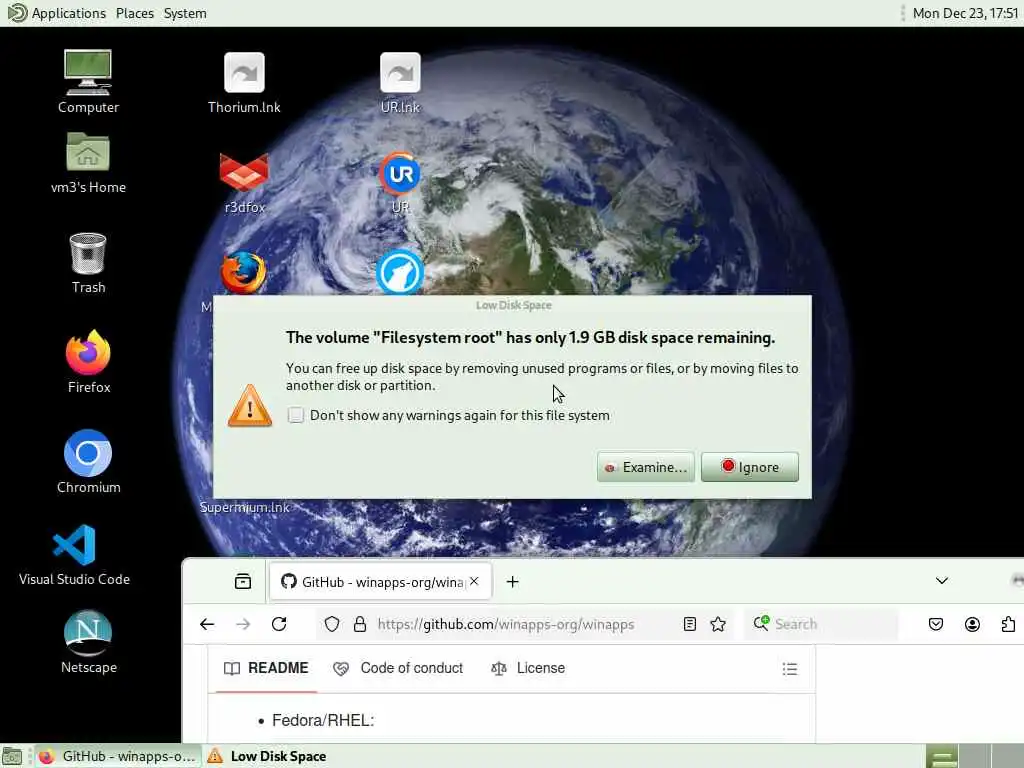Open the Places menu
Viewport: 1024px width, 768px height.
point(135,13)
